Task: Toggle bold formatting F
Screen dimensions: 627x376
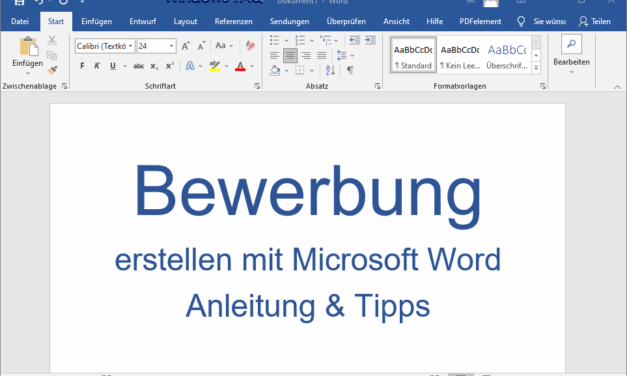Action: [x=82, y=66]
